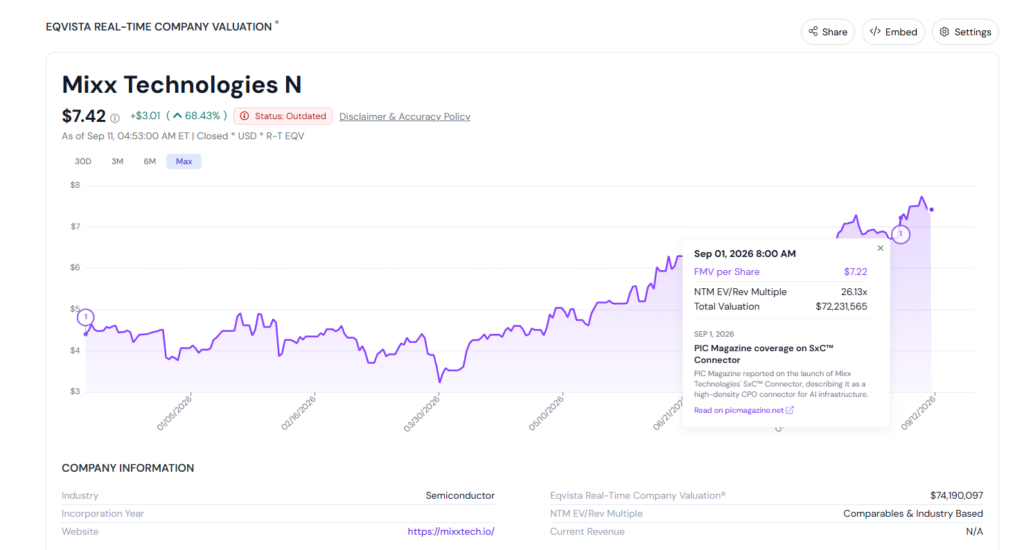
Task: Click the event marker at chart start
Action: 86,317
